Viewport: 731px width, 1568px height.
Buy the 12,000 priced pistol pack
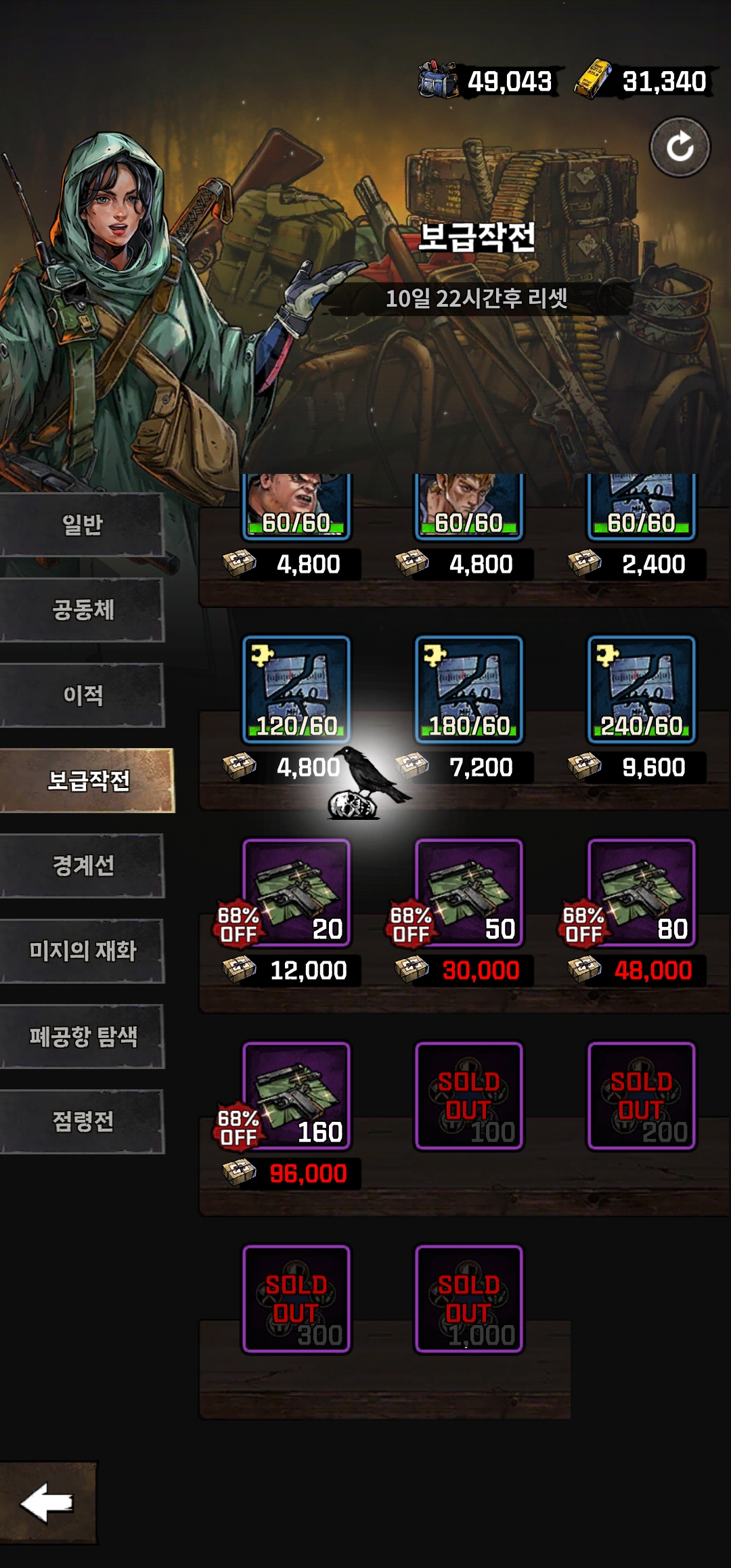tap(292, 971)
